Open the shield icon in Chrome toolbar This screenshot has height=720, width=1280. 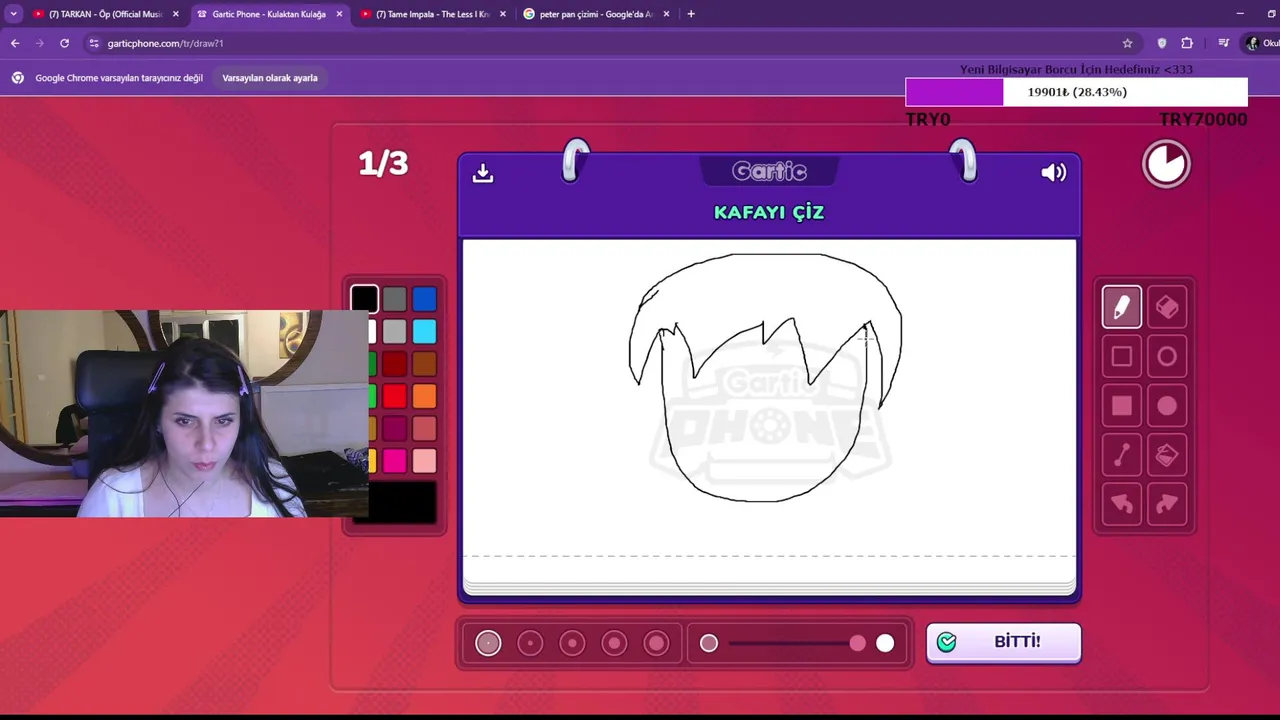1161,43
